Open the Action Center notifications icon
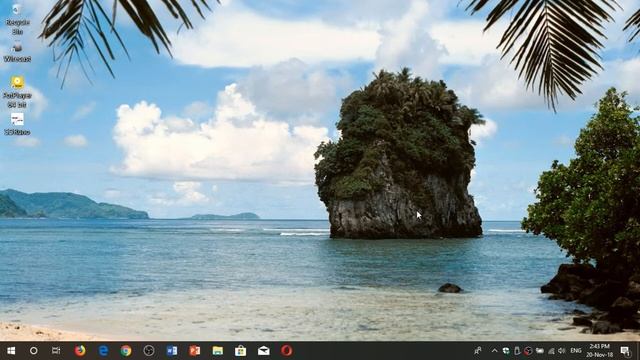Screen dimensions: 640x360 tap(625, 351)
